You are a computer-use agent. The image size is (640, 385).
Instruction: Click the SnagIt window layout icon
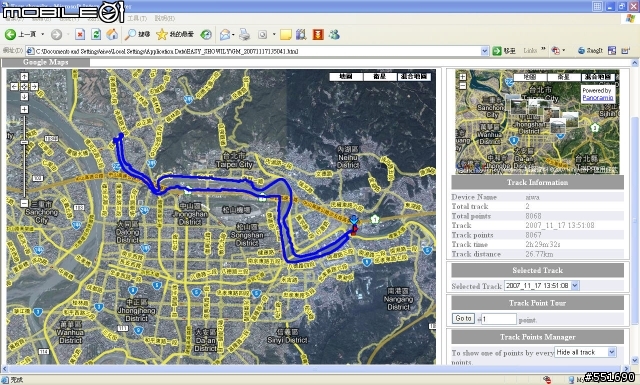(612, 51)
